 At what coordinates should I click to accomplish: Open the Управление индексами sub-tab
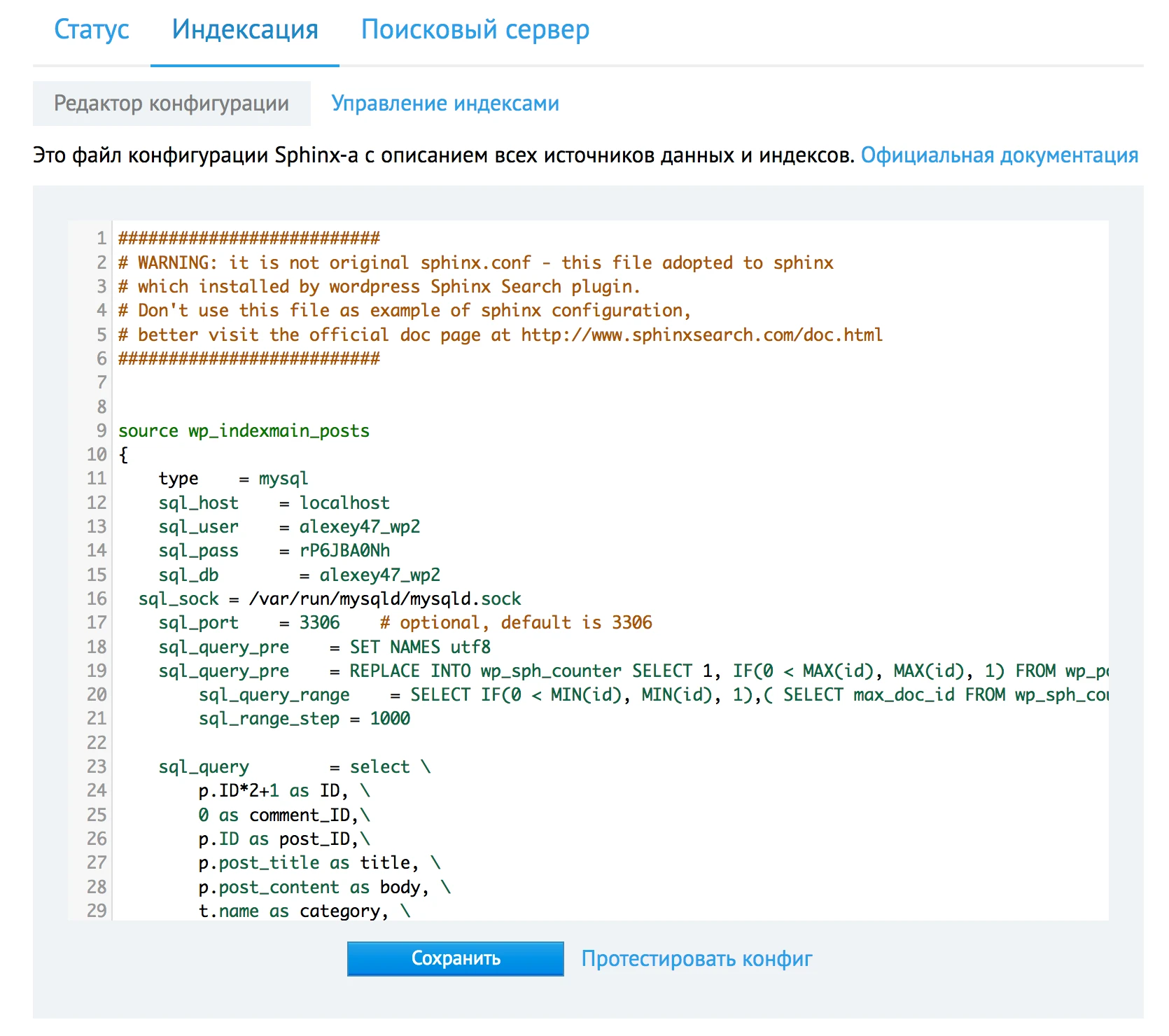pyautogui.click(x=444, y=104)
